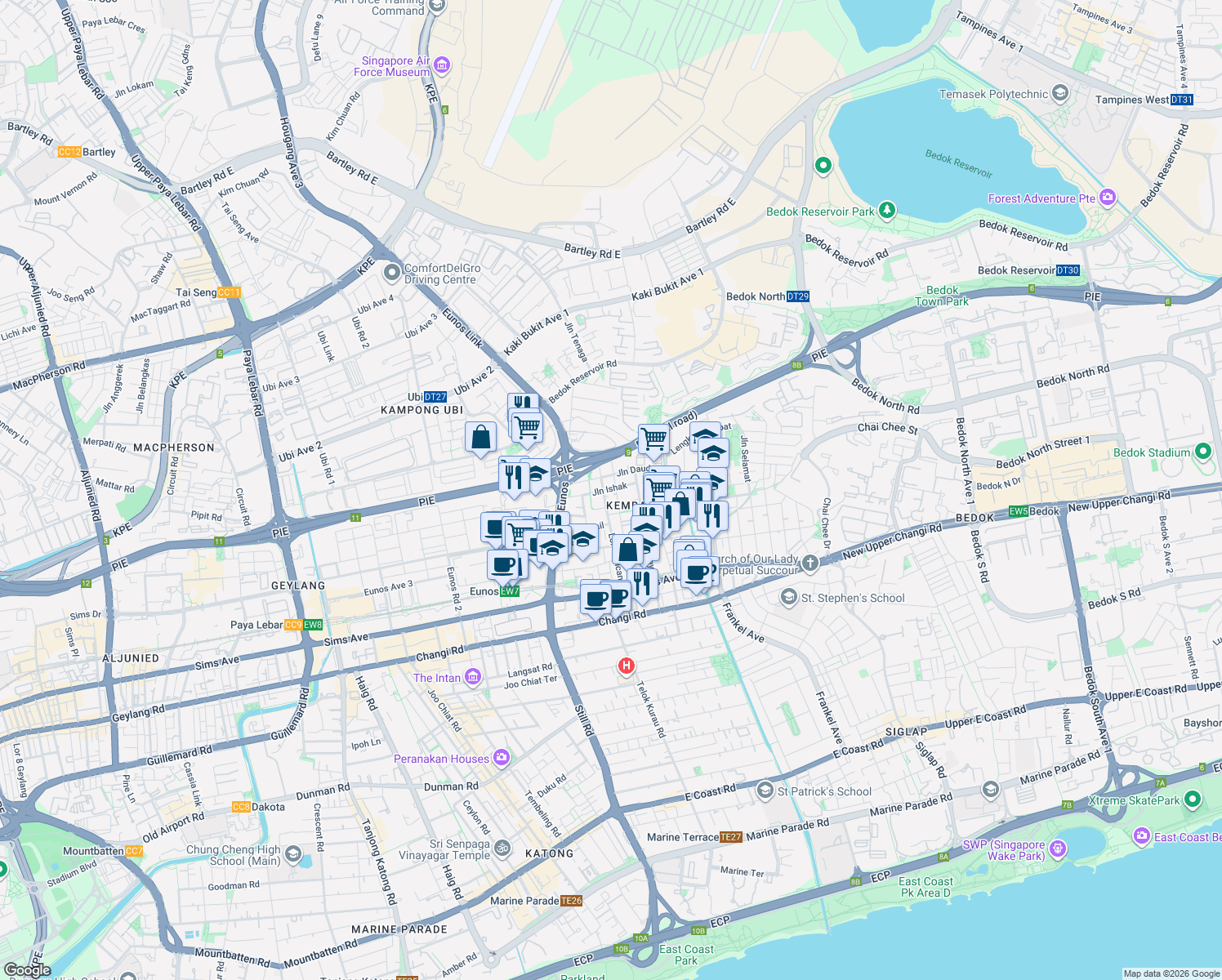Click the Church of Our Lady cross icon

[809, 563]
